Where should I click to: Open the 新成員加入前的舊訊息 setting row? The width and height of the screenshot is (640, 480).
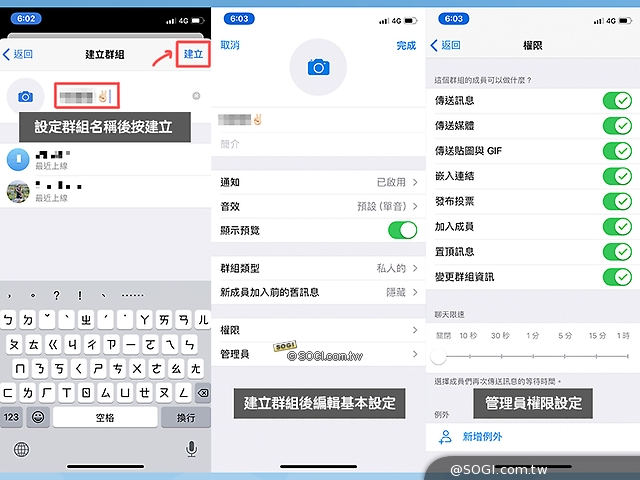pyautogui.click(x=318, y=292)
